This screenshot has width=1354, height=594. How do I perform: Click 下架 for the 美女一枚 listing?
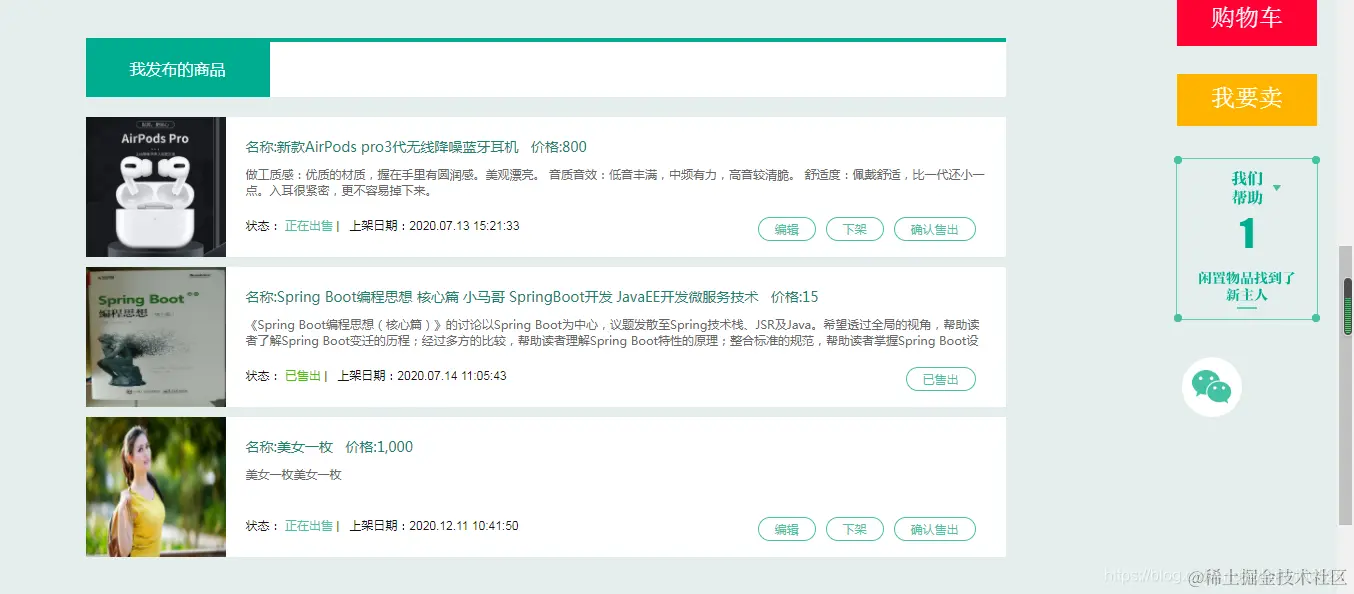click(855, 529)
